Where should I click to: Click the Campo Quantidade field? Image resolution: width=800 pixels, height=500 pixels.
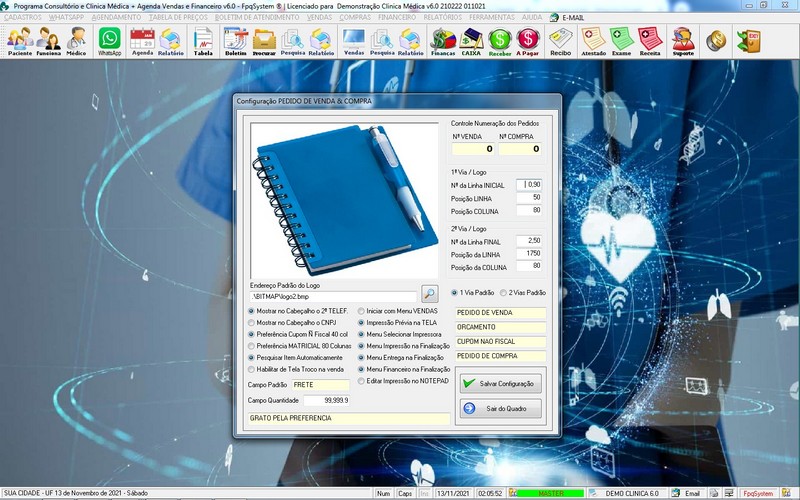tap(327, 401)
